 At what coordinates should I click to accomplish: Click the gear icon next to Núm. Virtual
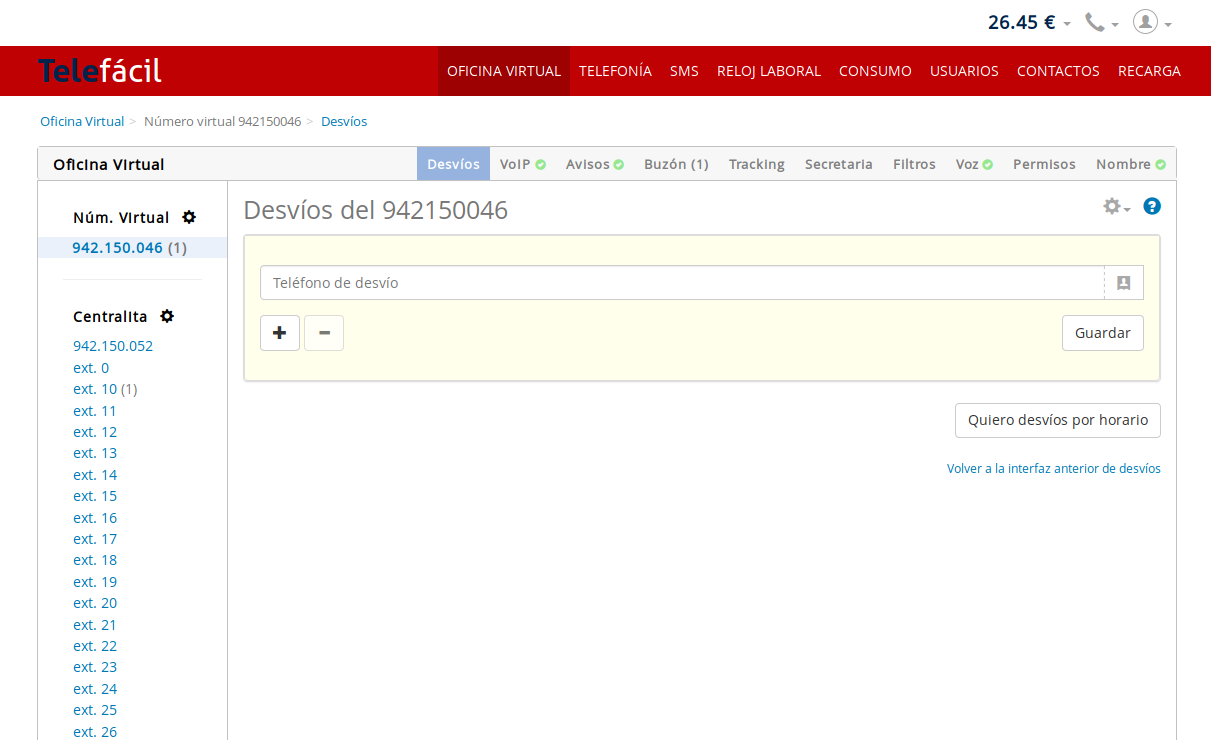click(x=189, y=217)
